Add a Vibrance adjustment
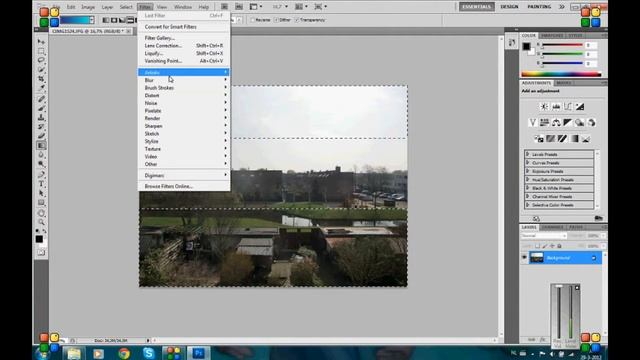640x360 pixels. [x=532, y=122]
